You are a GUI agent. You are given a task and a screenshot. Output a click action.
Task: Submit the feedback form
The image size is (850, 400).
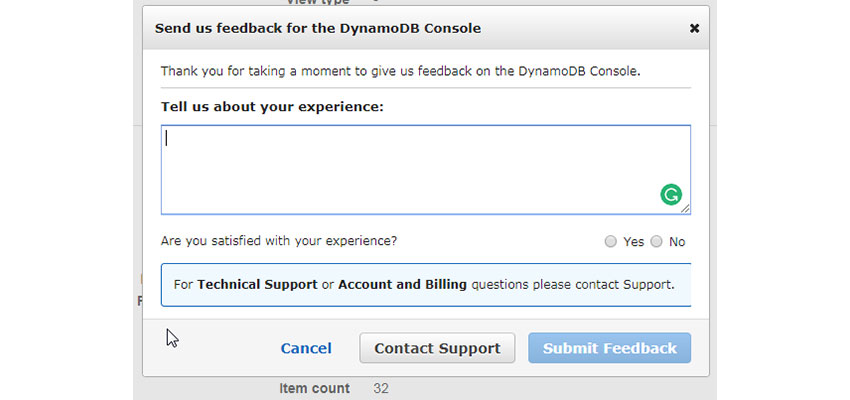point(609,348)
